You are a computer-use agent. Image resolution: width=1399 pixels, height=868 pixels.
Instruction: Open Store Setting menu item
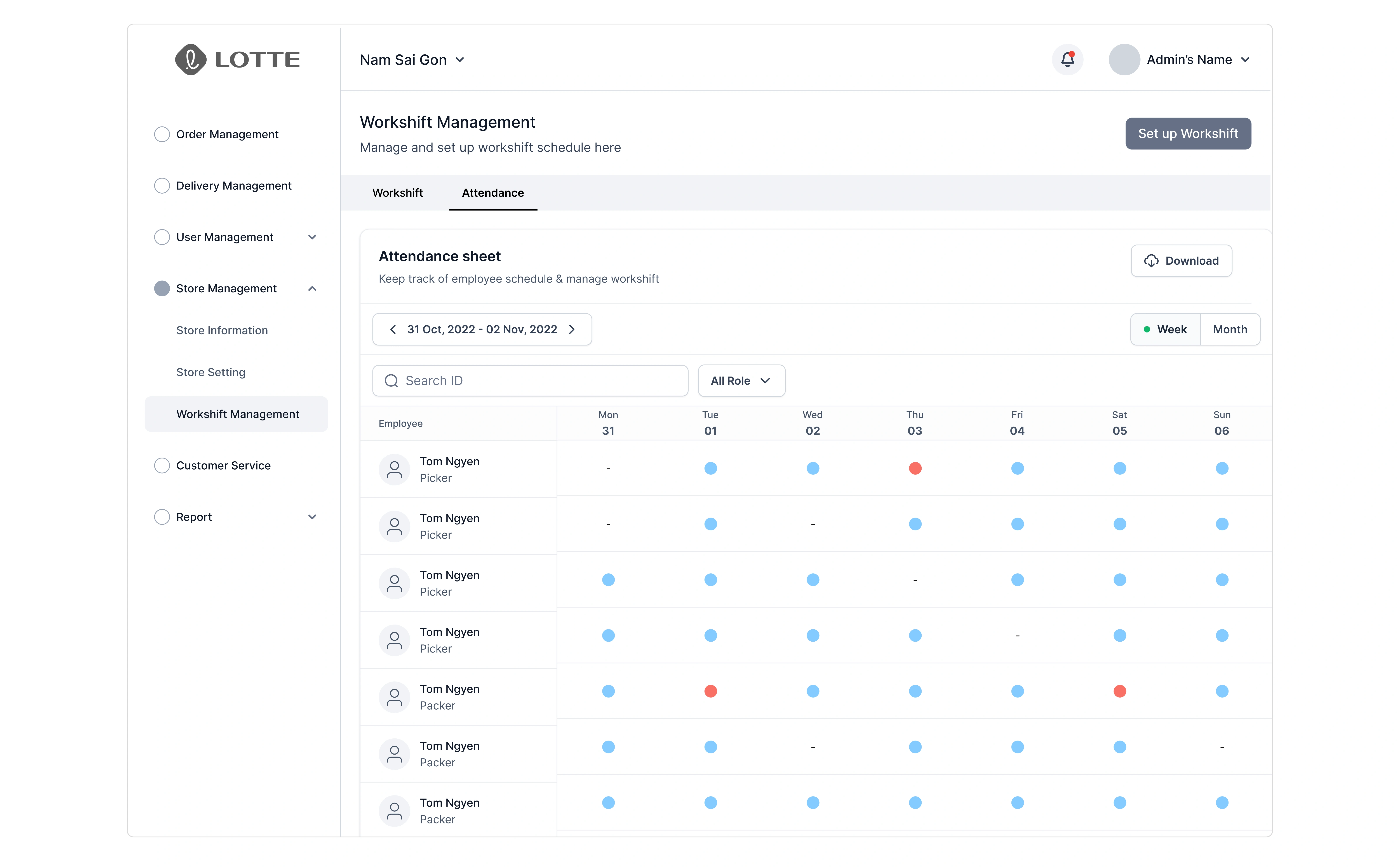coord(211,373)
